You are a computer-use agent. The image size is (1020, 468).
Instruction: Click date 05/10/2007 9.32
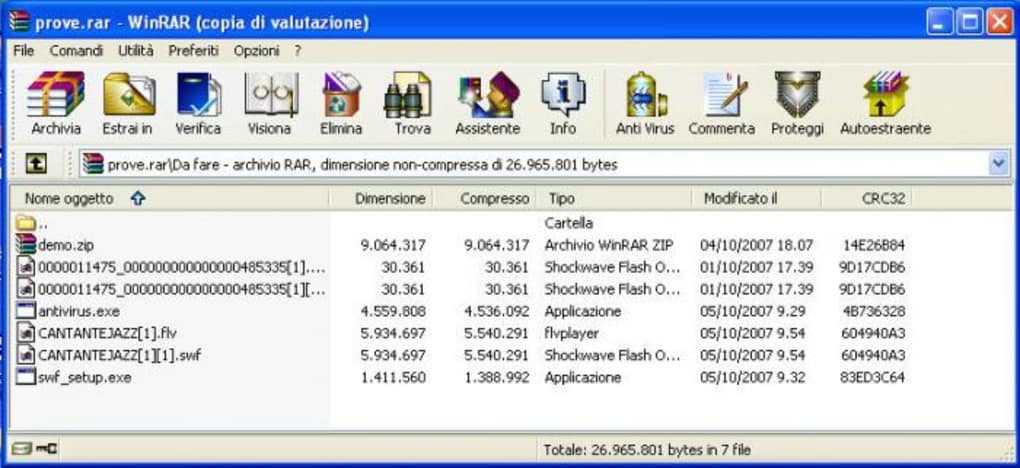(x=752, y=378)
